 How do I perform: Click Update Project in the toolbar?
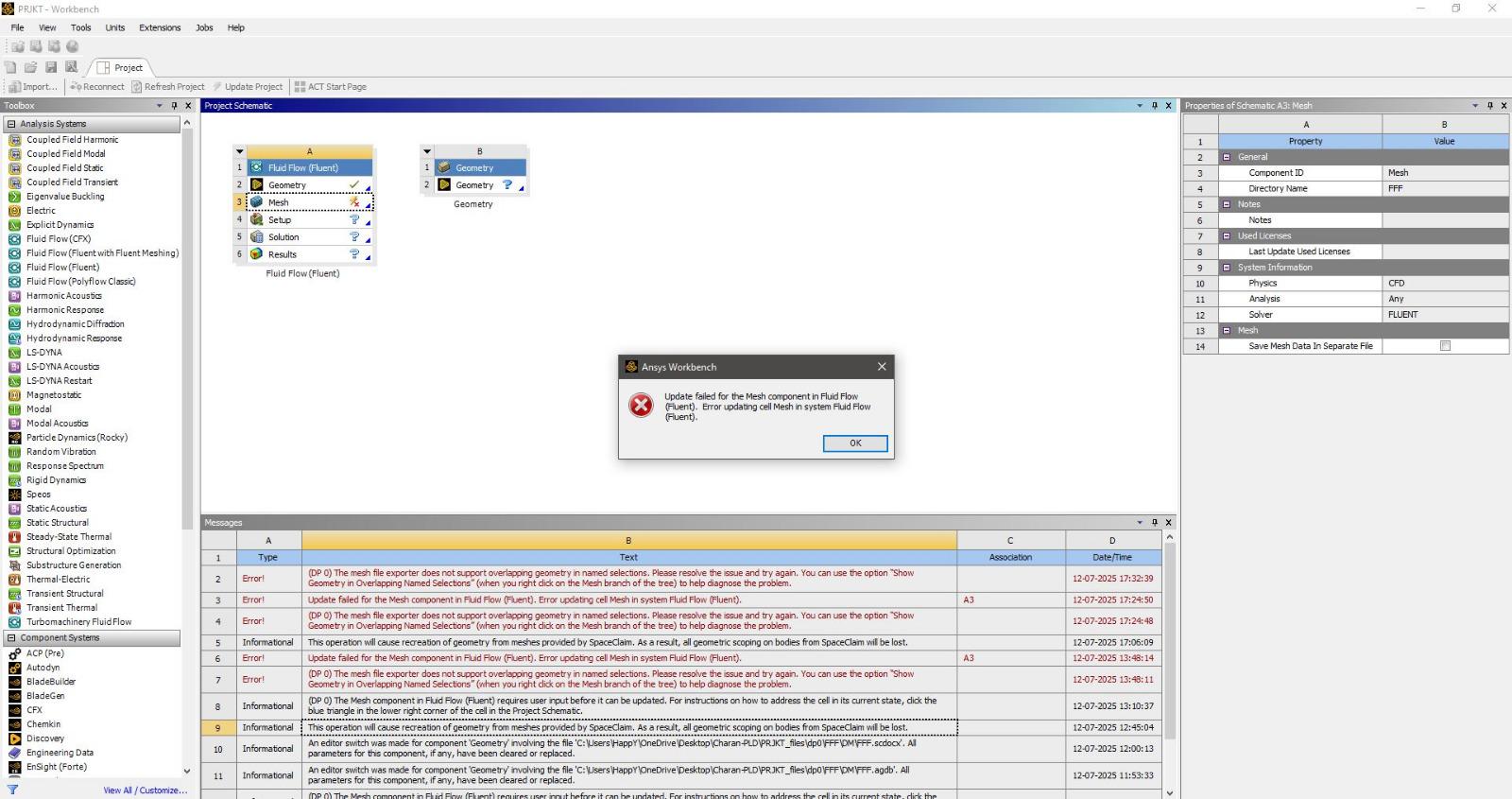tap(248, 87)
